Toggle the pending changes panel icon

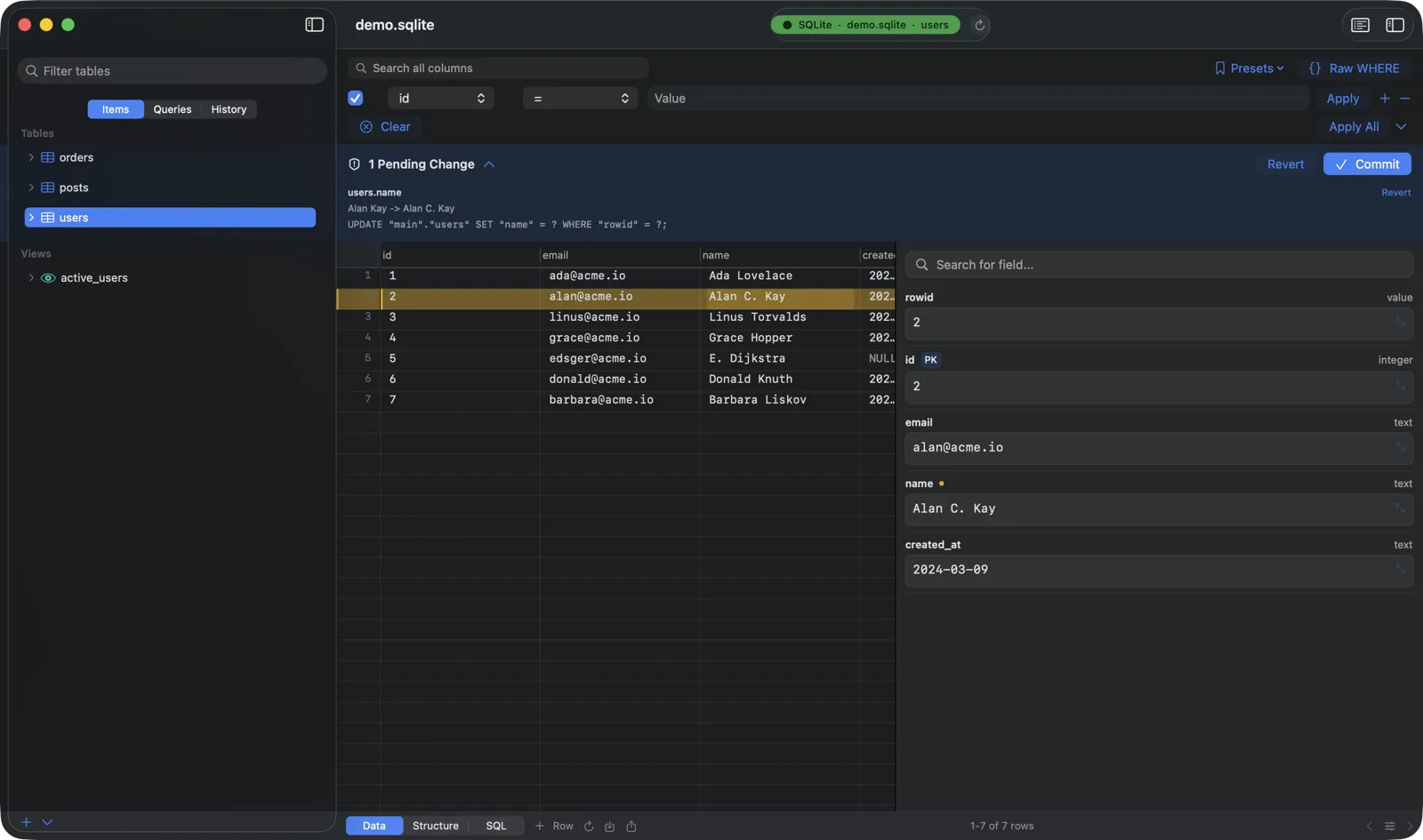point(1360,25)
